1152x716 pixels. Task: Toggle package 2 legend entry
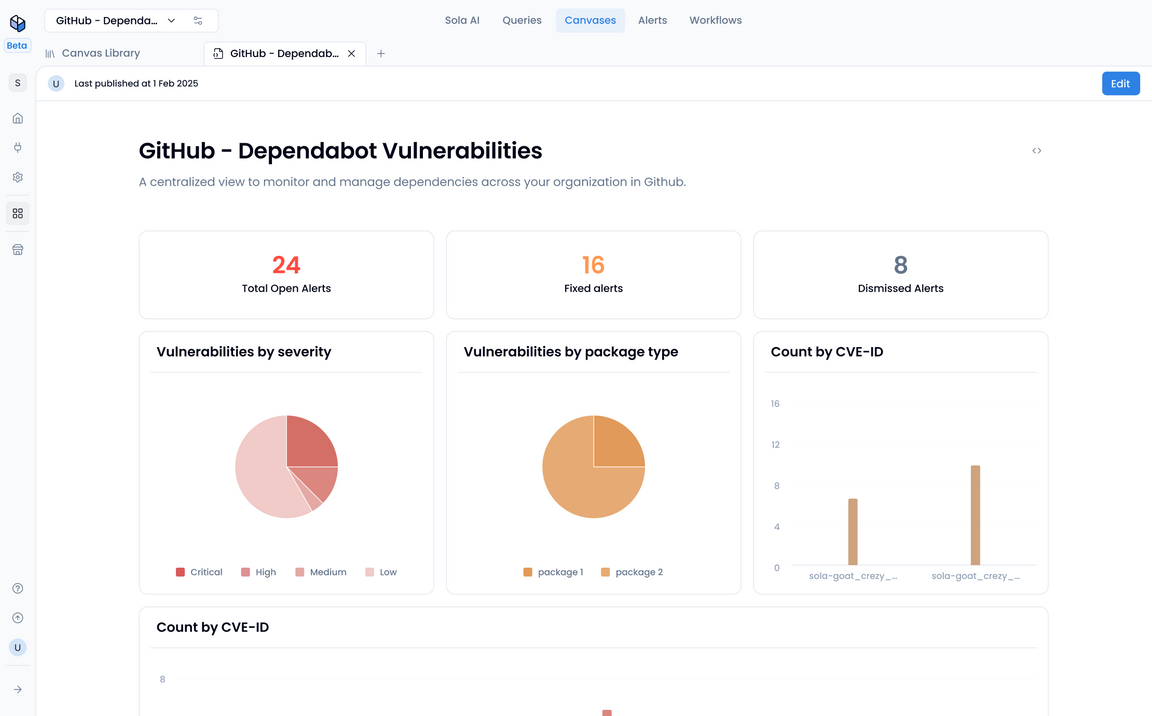click(x=632, y=572)
